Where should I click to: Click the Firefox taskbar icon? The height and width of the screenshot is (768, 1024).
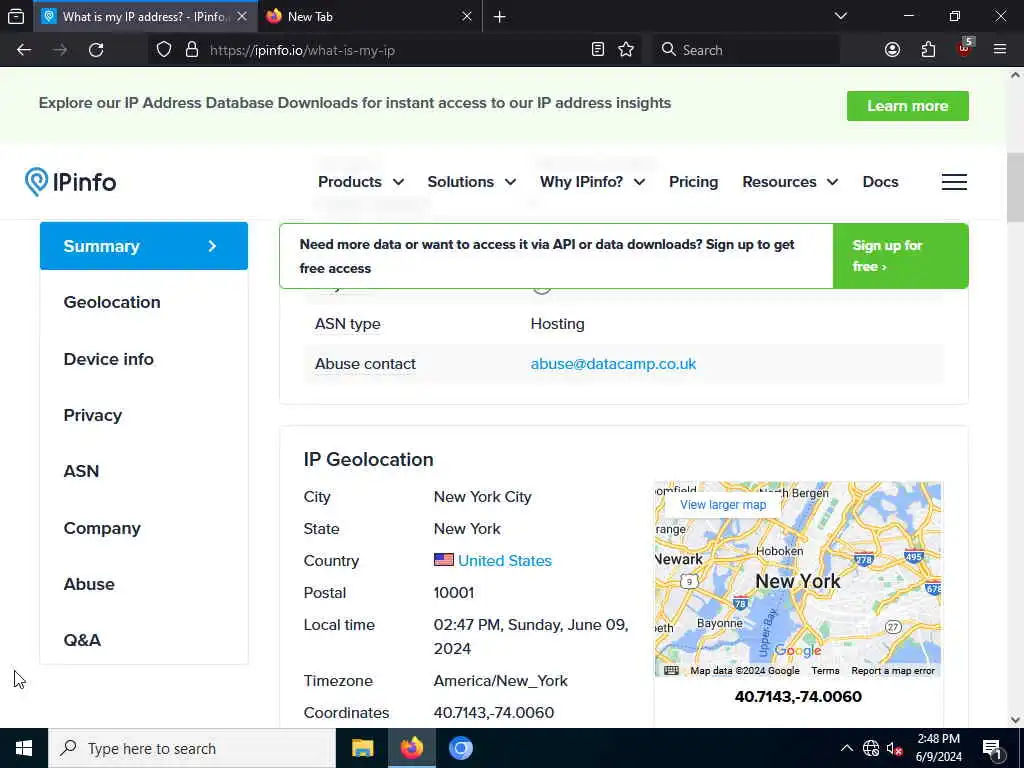coord(411,748)
